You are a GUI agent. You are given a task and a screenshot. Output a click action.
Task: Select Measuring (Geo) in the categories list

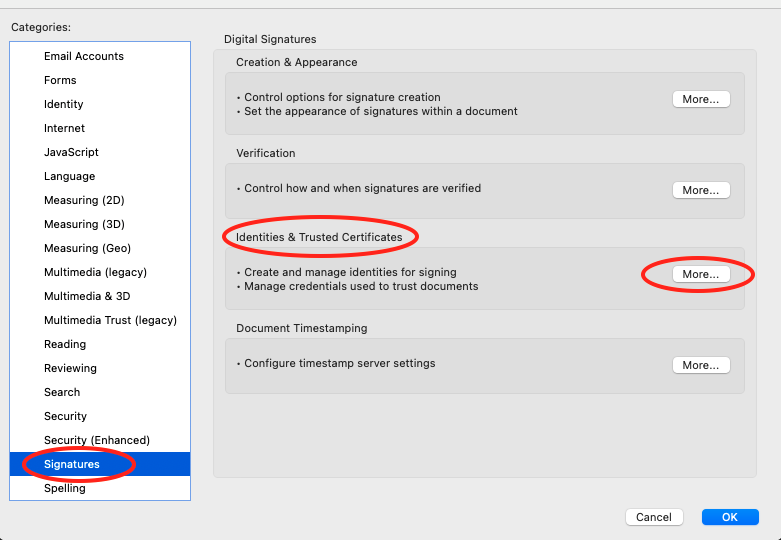pos(100,248)
